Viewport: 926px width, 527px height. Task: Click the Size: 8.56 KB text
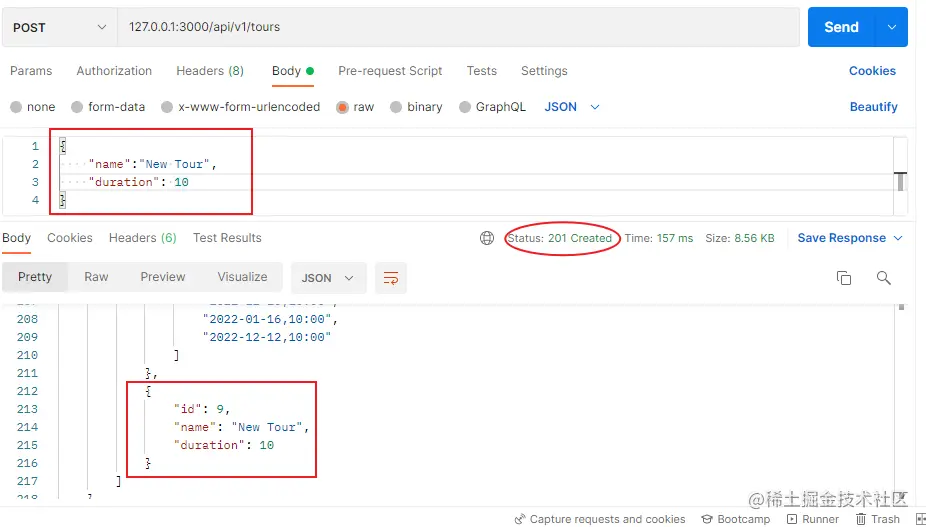pos(740,238)
